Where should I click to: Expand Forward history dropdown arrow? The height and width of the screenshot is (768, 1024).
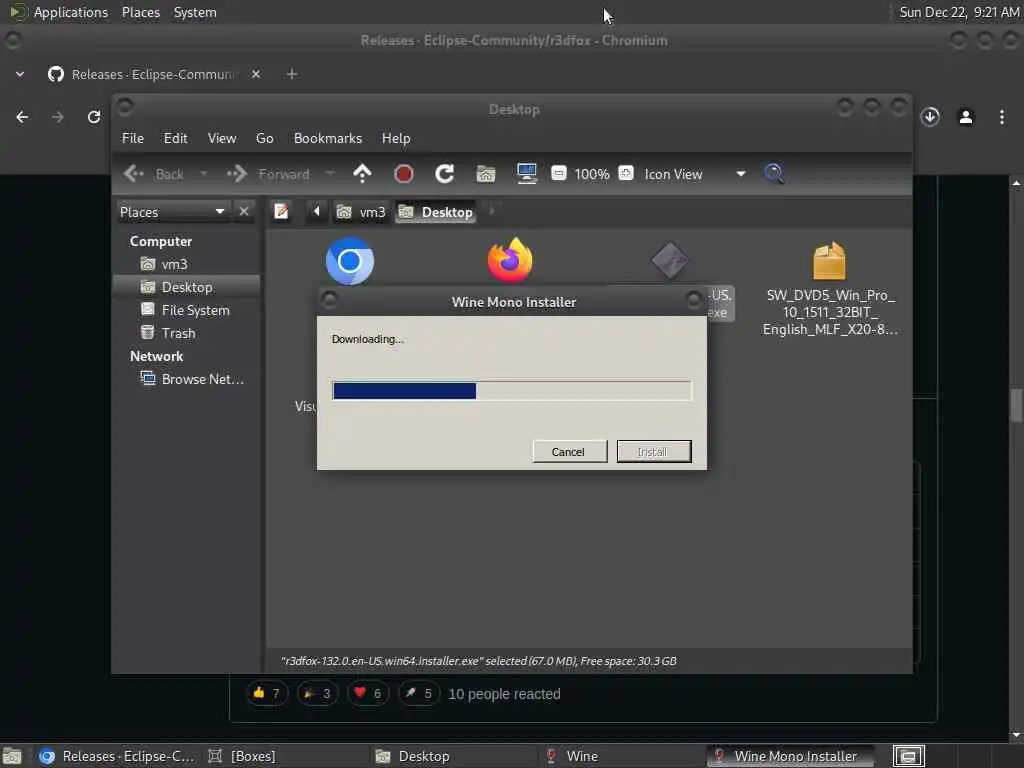(x=330, y=174)
